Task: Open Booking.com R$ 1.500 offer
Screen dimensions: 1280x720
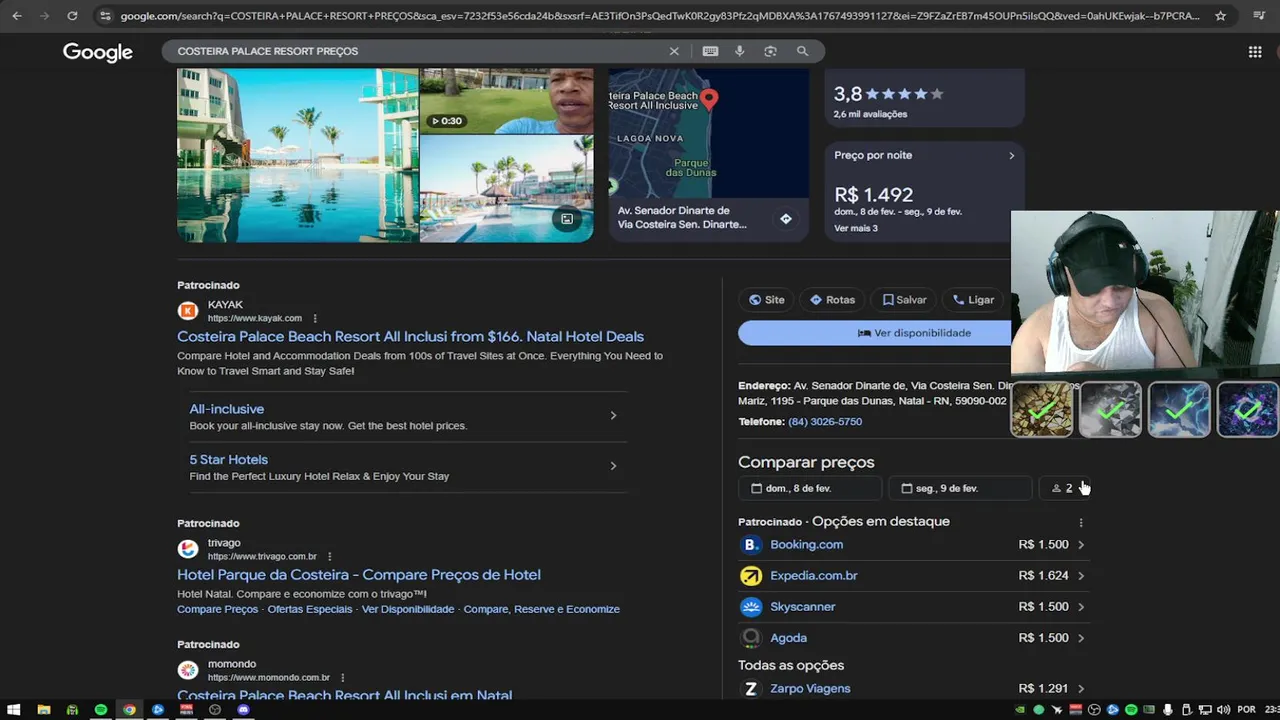Action: (913, 545)
